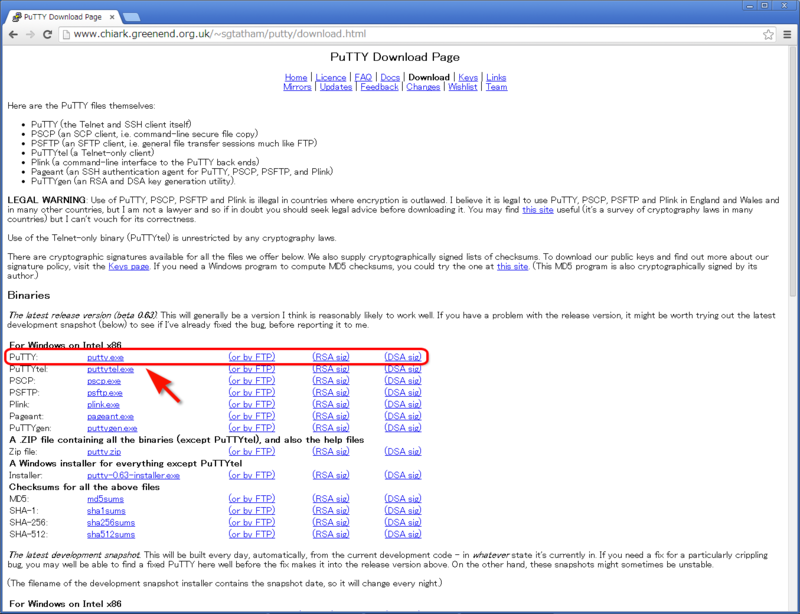The height and width of the screenshot is (614, 800).
Task: Click '(or by FTP)' in the Pageant row
Action: [x=252, y=416]
